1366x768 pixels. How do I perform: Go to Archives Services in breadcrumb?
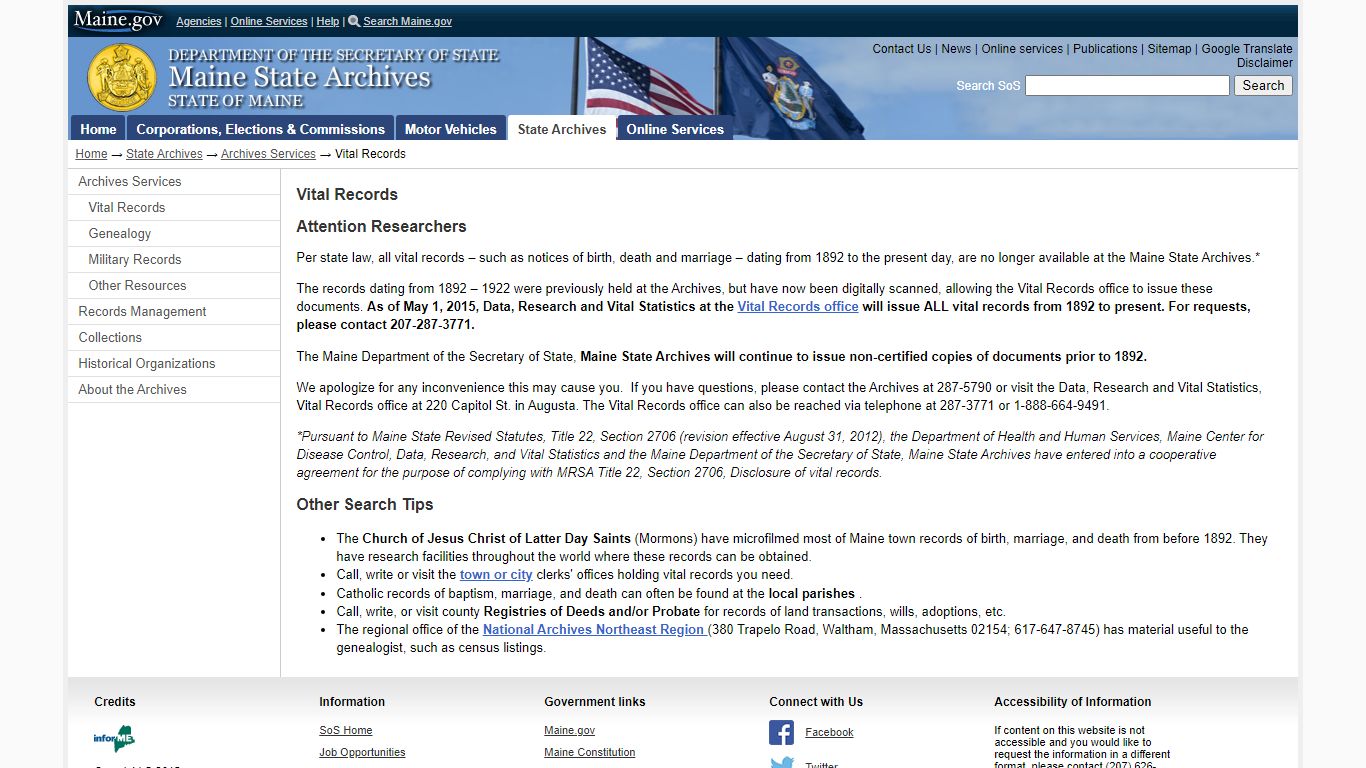point(268,154)
